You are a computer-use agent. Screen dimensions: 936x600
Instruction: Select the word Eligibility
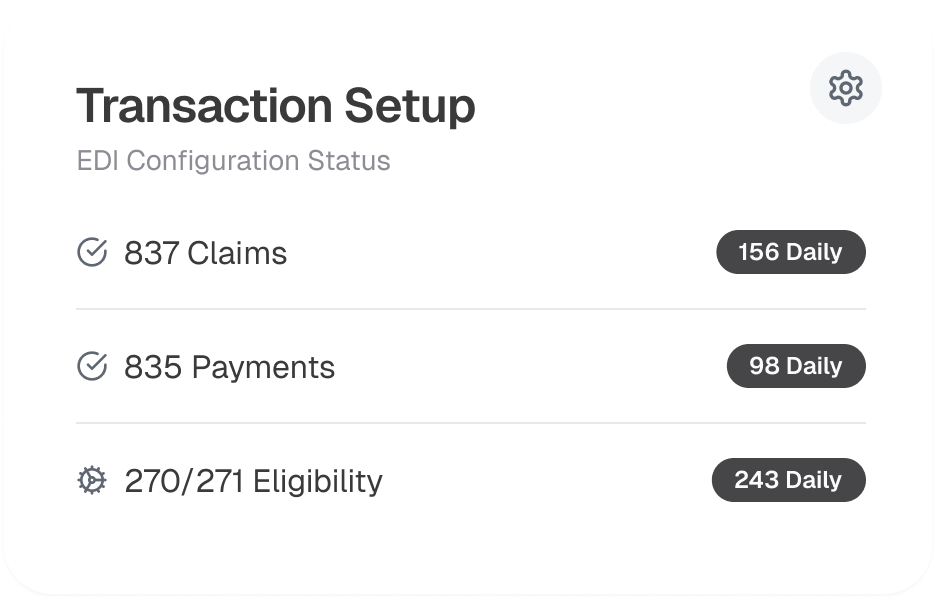click(317, 481)
